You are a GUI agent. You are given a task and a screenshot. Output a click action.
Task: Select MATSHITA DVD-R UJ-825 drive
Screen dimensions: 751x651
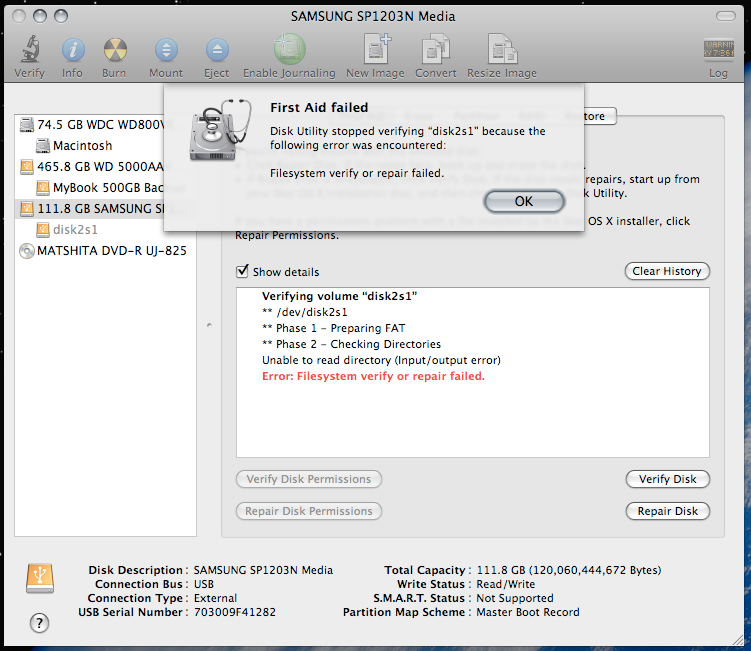110,251
